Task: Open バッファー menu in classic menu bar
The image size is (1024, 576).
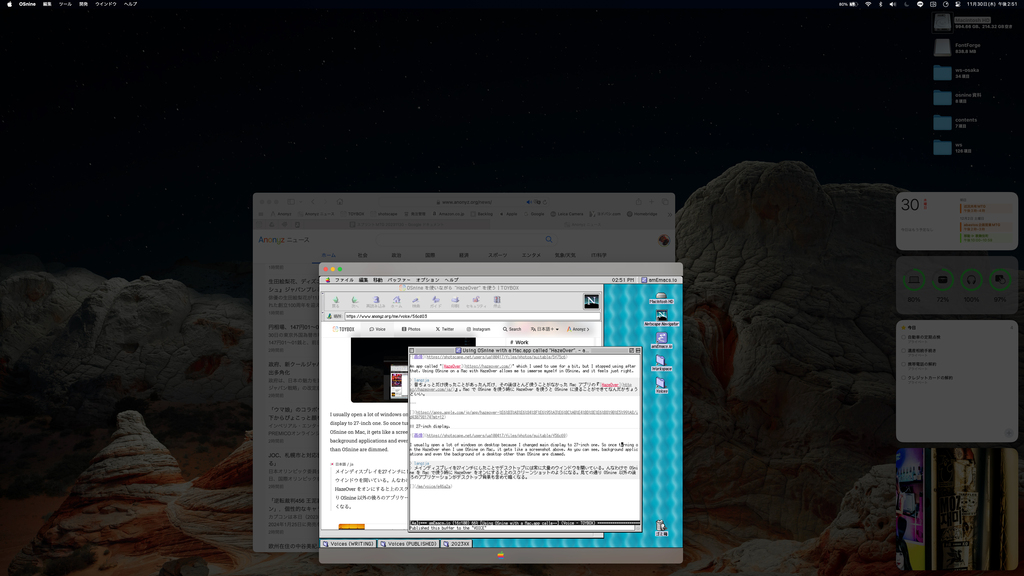Action: 399,280
